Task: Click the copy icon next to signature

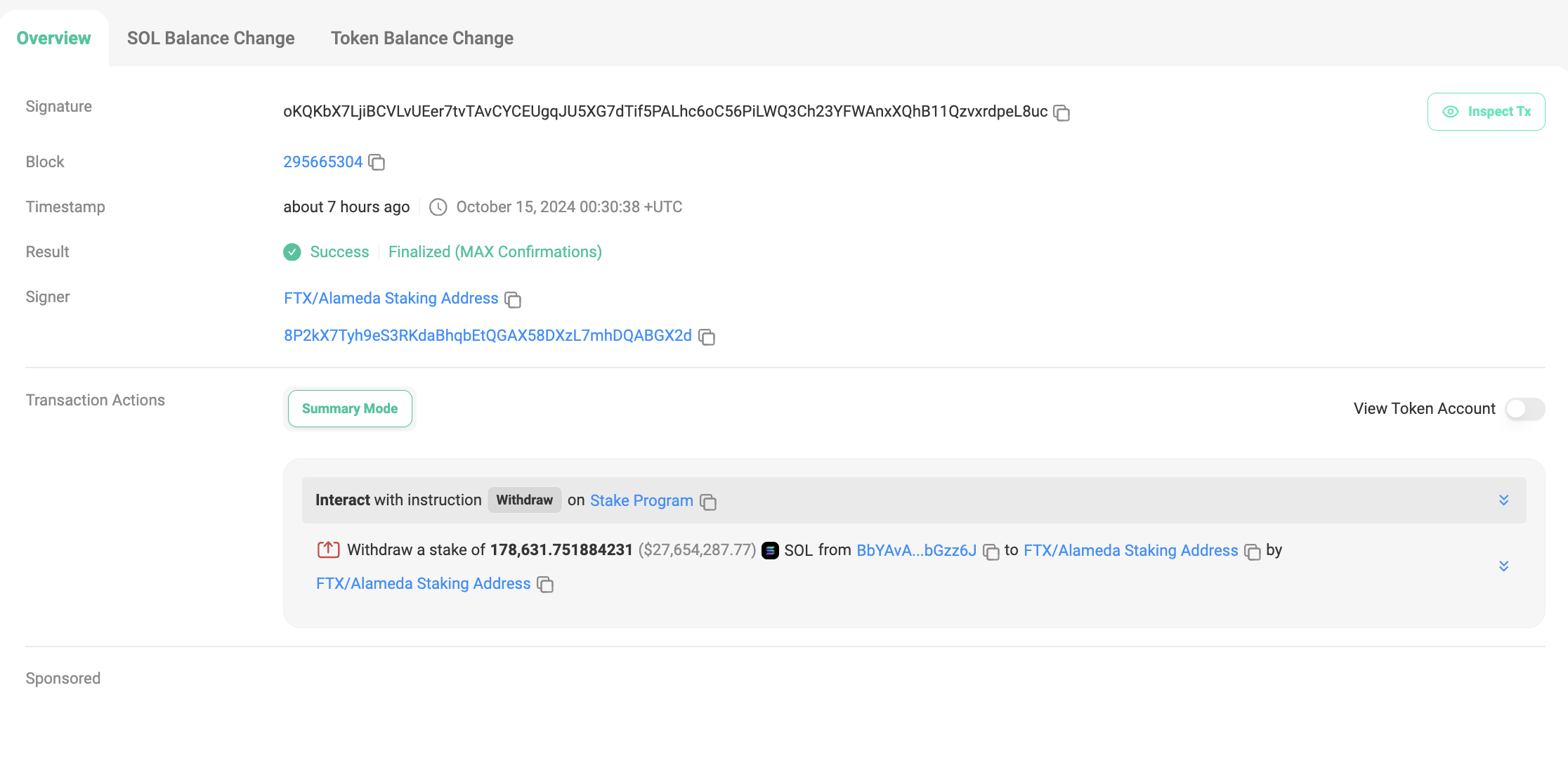Action: 1062,112
